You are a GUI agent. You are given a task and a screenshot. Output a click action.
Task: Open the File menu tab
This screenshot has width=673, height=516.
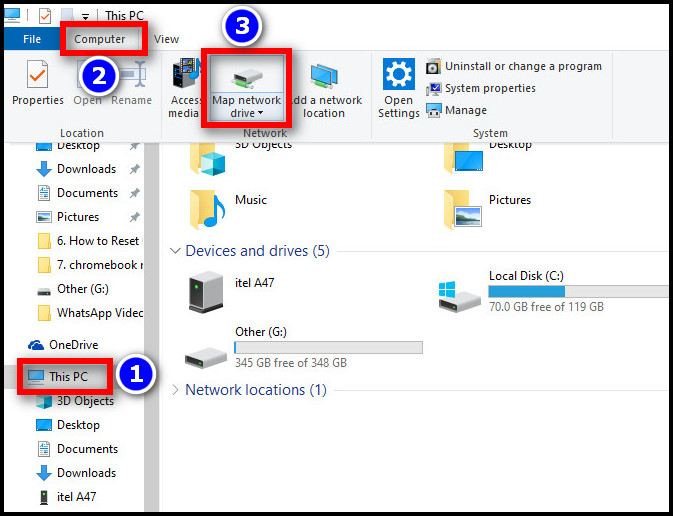point(32,39)
